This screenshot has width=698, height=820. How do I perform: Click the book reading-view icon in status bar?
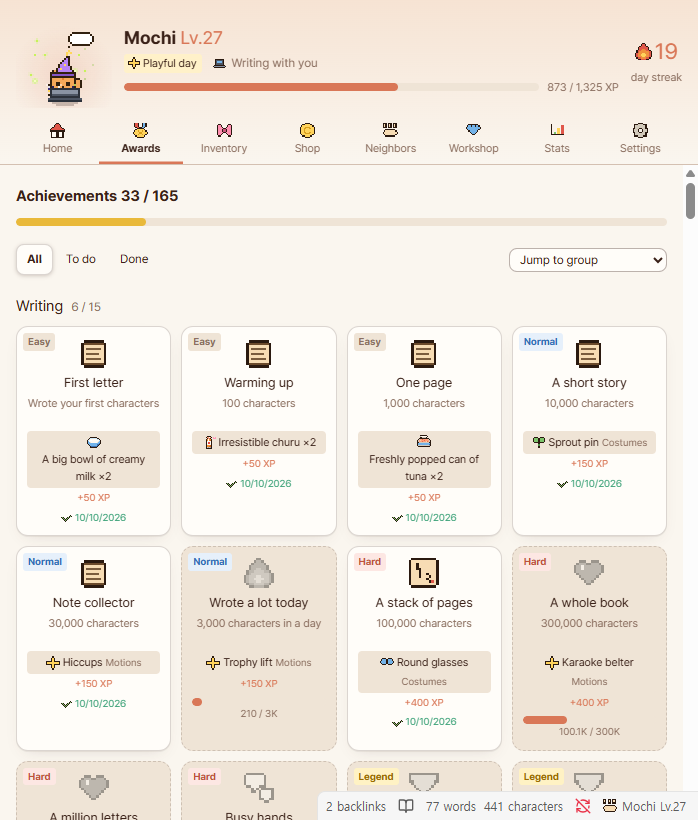click(x=406, y=806)
